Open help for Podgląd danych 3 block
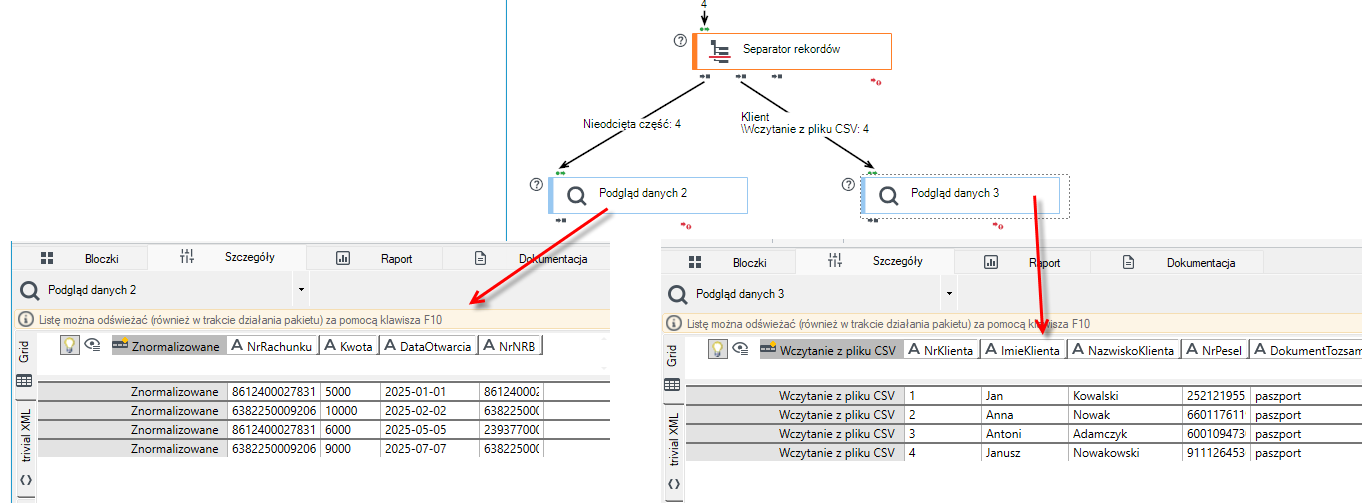 click(849, 185)
